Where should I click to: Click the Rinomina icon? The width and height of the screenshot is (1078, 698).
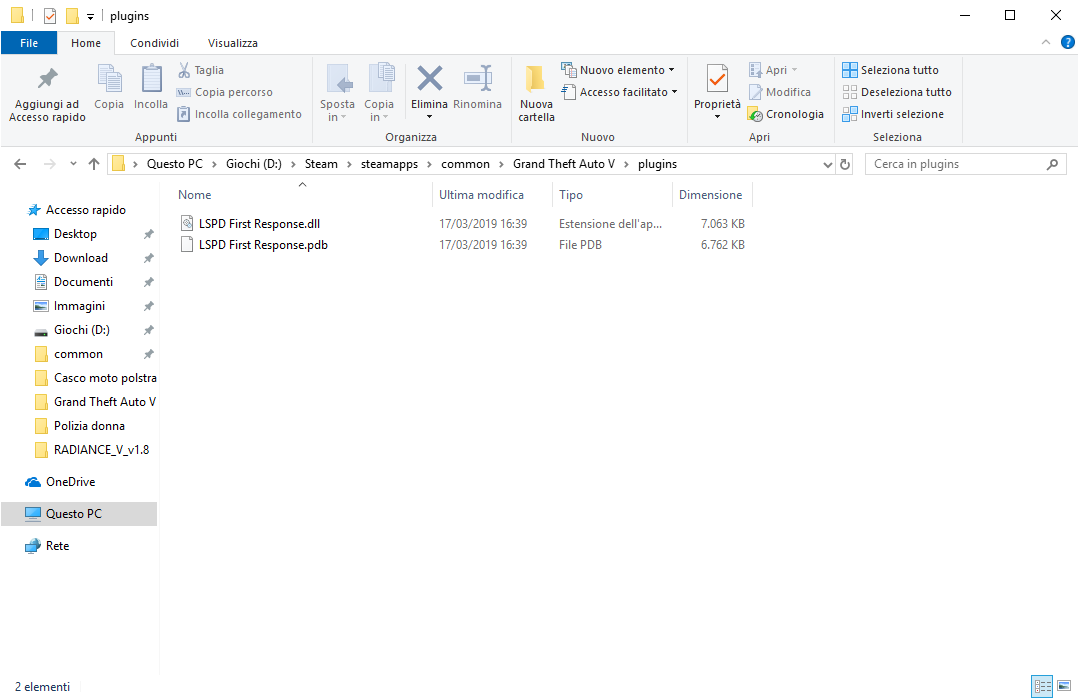coord(478,78)
